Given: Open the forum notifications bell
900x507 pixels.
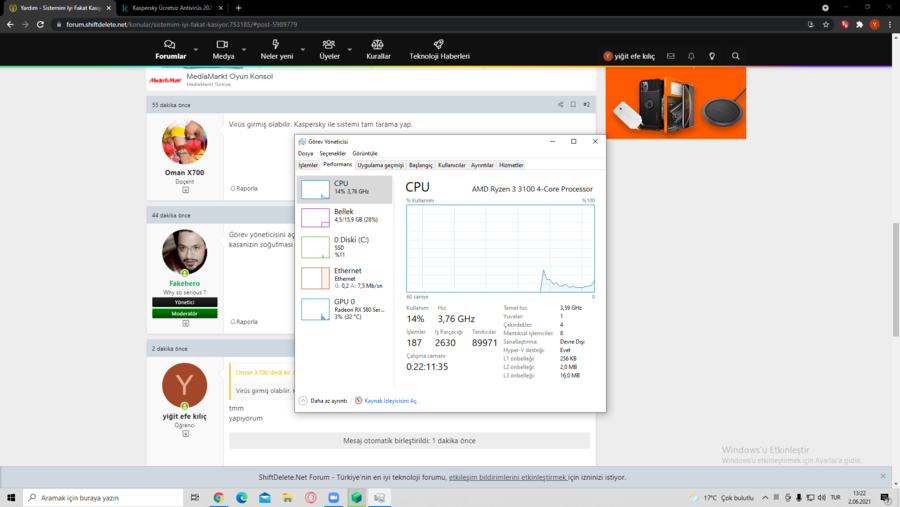Looking at the screenshot, I should point(691,56).
